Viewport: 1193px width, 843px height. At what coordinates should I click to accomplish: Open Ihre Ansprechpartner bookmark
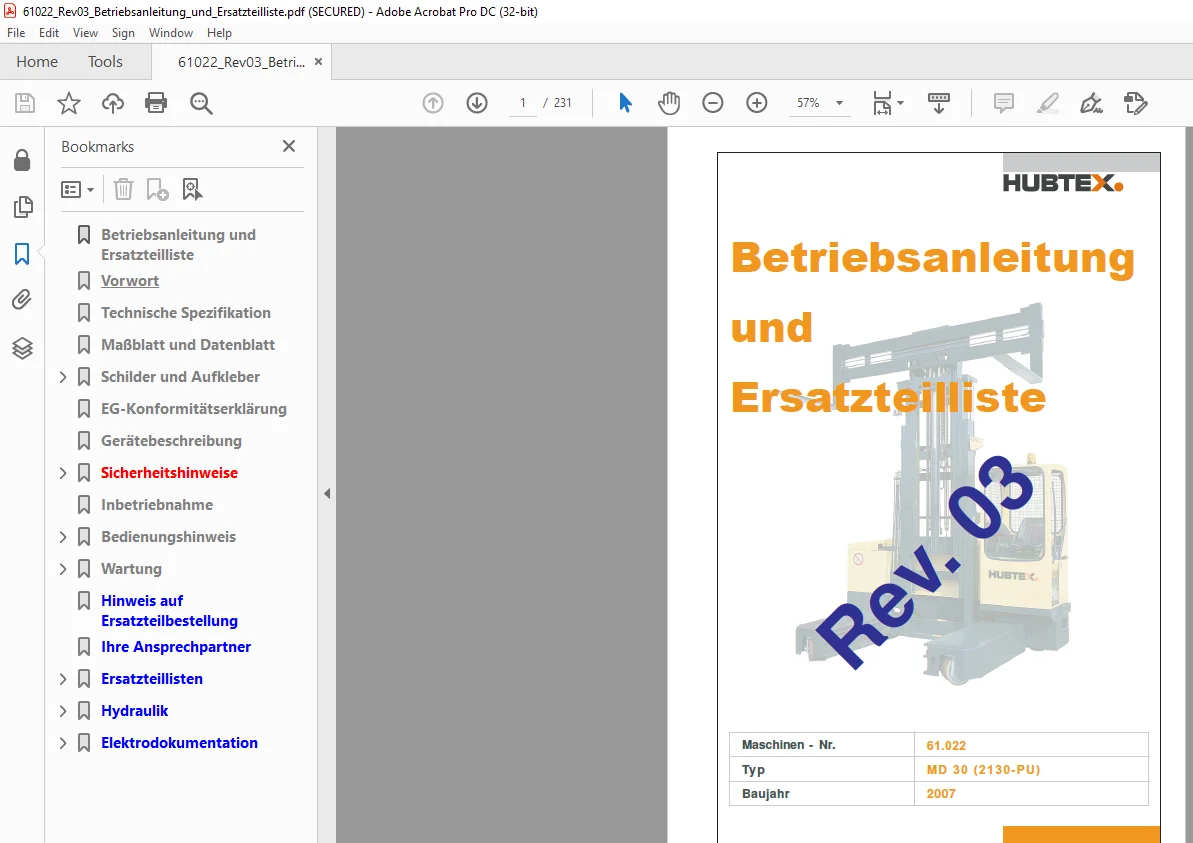[176, 647]
